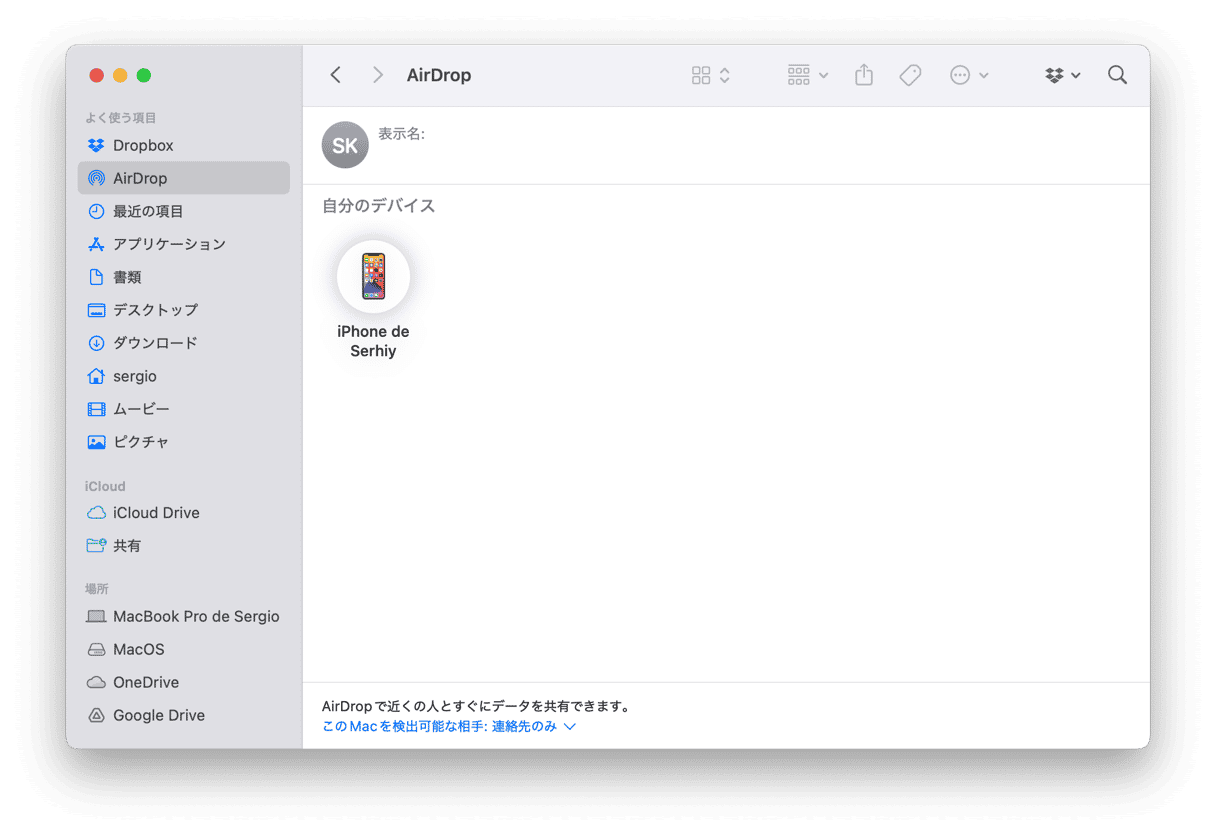Open ダウンロード folder in sidebar
Viewport: 1216px width, 836px height.
(184, 343)
